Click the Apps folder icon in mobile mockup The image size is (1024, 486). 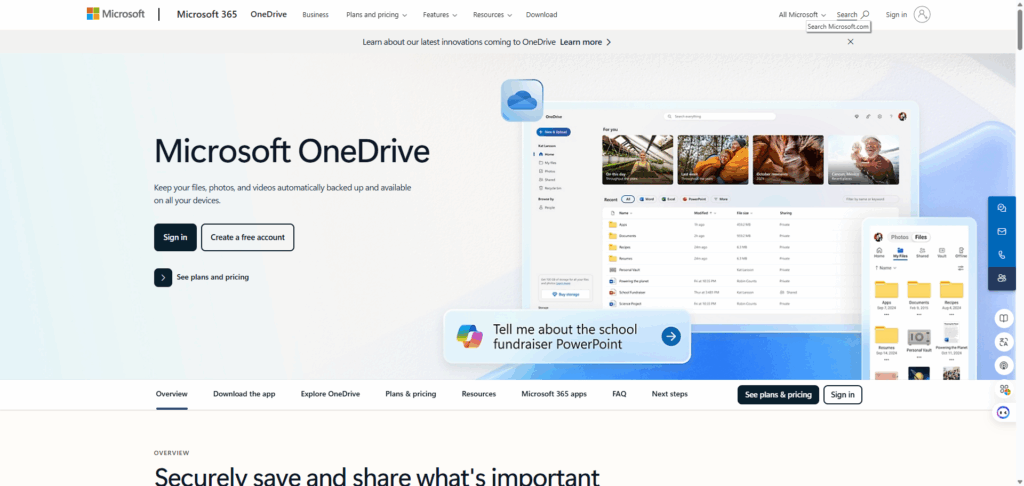click(x=886, y=289)
